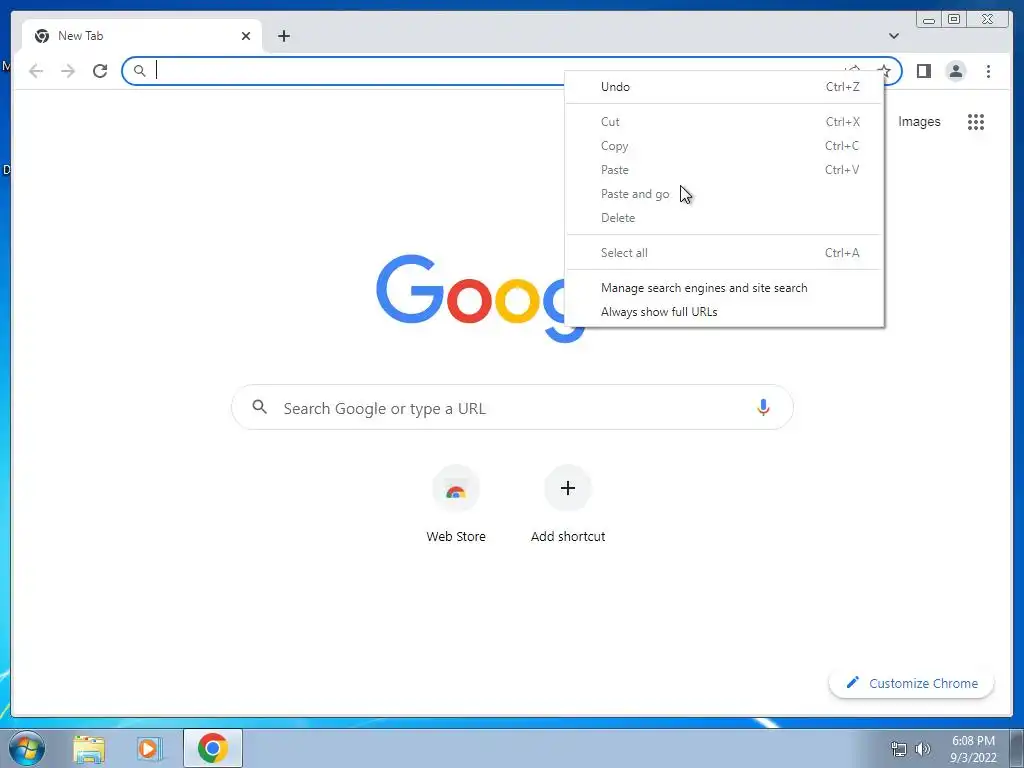Select Paste and go
This screenshot has height=768, width=1024.
pyautogui.click(x=724, y=194)
